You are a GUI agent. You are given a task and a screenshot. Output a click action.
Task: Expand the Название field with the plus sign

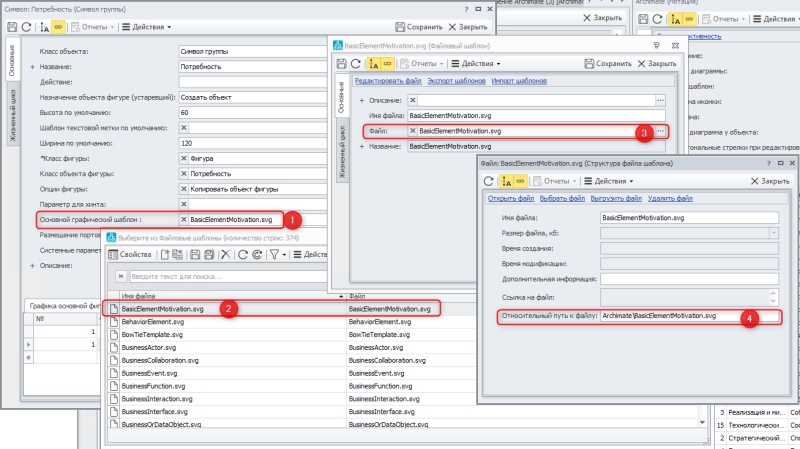(x=32, y=67)
